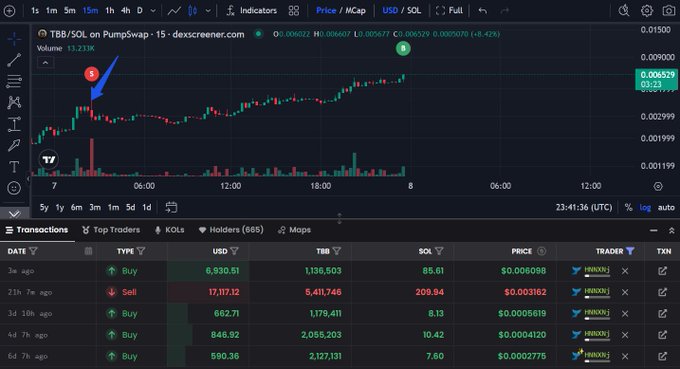
Task: Select the 1h timeframe
Action: pos(110,10)
